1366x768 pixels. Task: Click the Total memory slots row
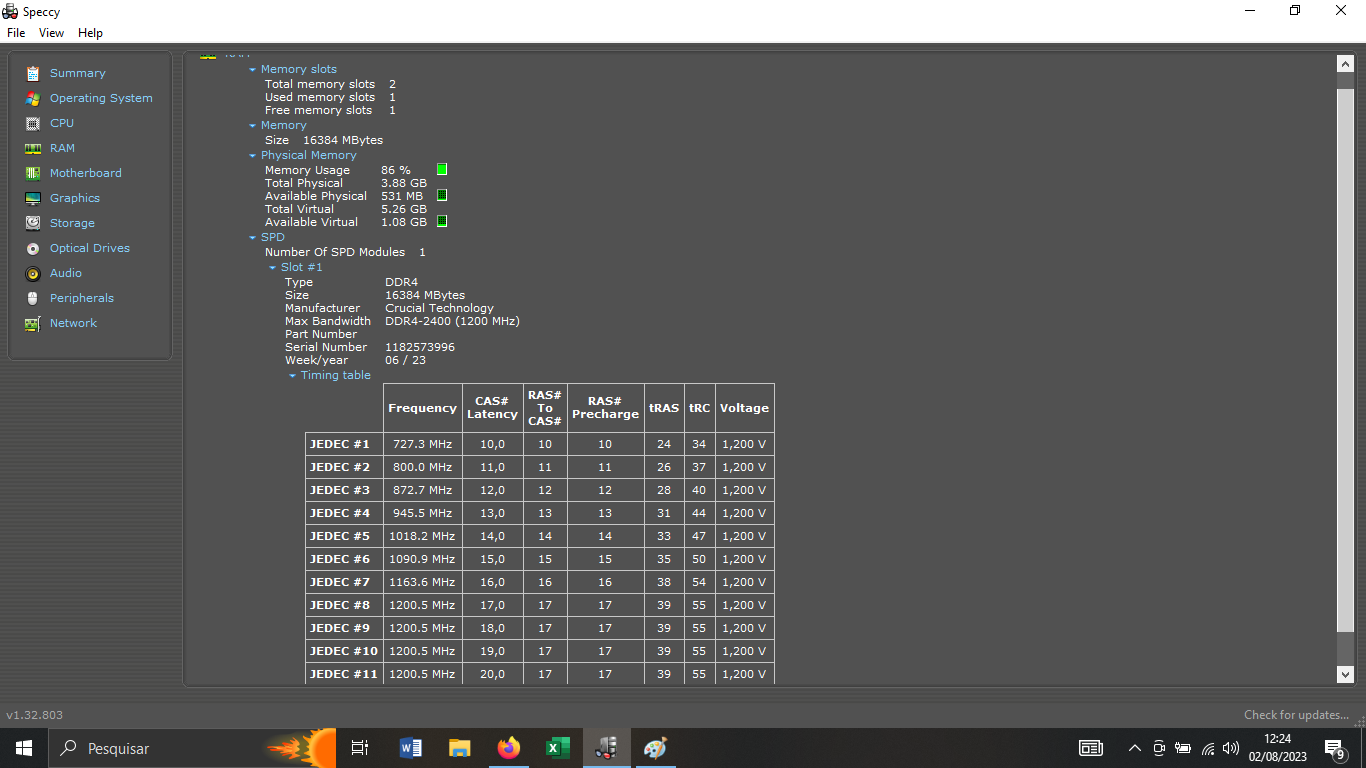pyautogui.click(x=330, y=84)
